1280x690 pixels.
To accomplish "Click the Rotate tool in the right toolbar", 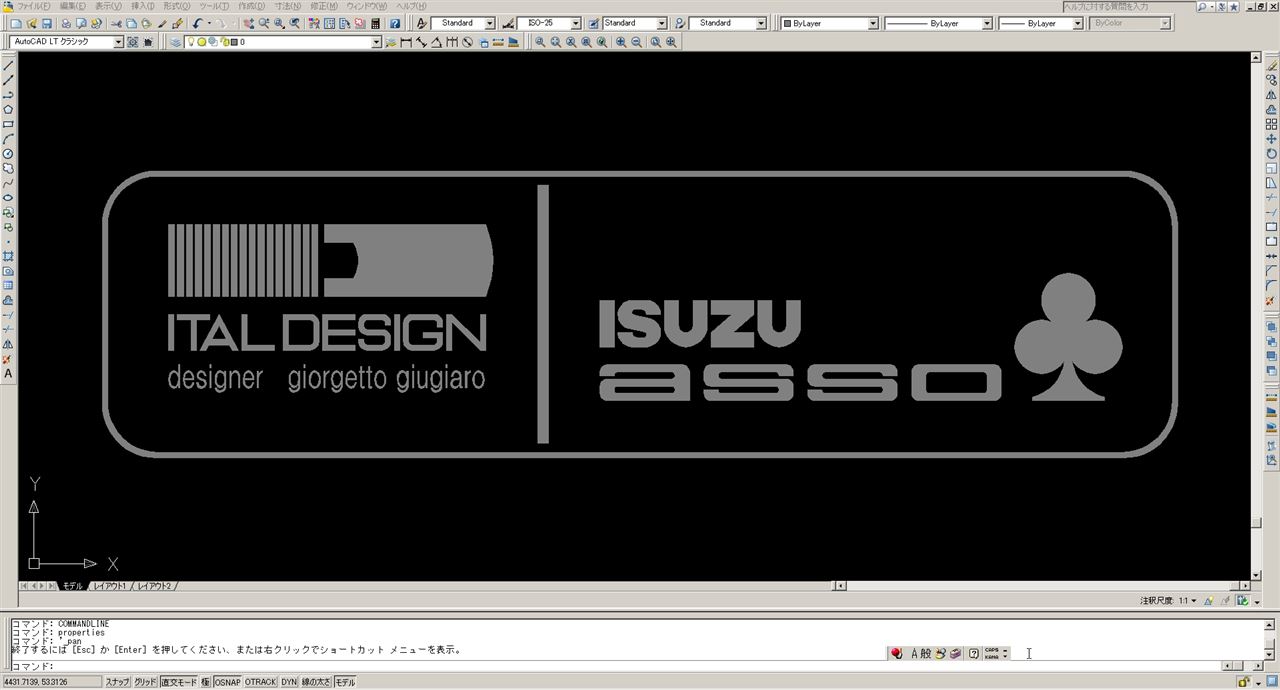I will [x=1272, y=154].
